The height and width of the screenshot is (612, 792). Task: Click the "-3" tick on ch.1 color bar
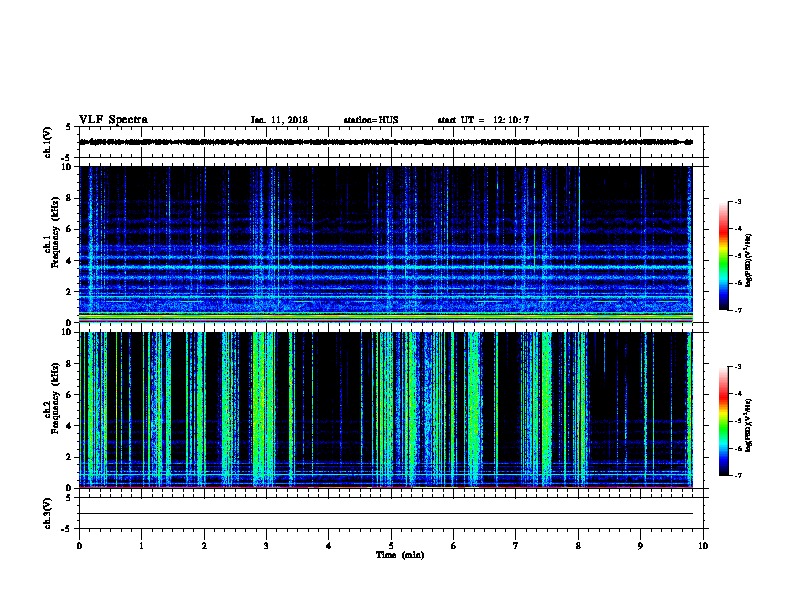coord(737,201)
